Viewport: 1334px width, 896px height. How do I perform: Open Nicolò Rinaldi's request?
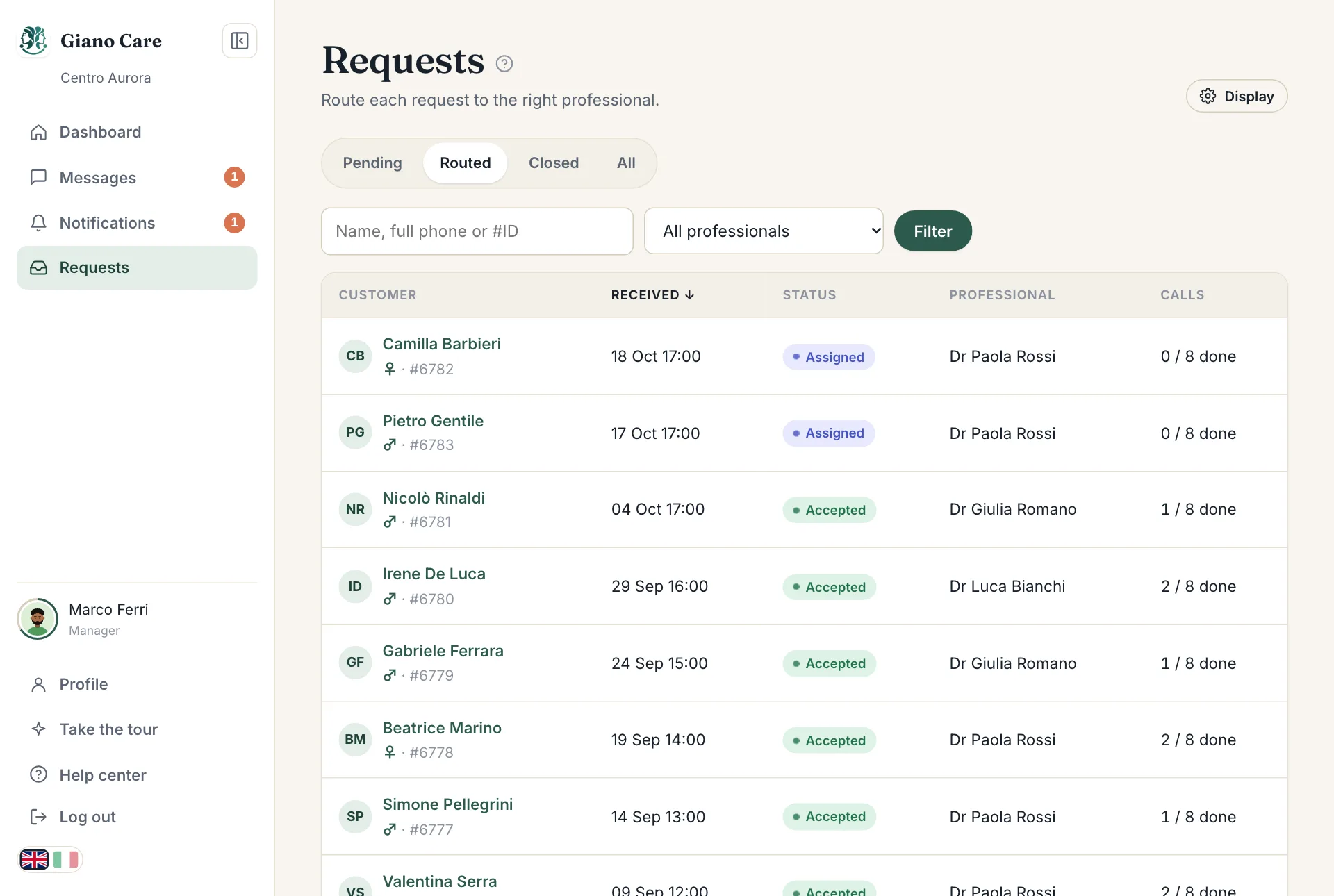click(x=434, y=499)
